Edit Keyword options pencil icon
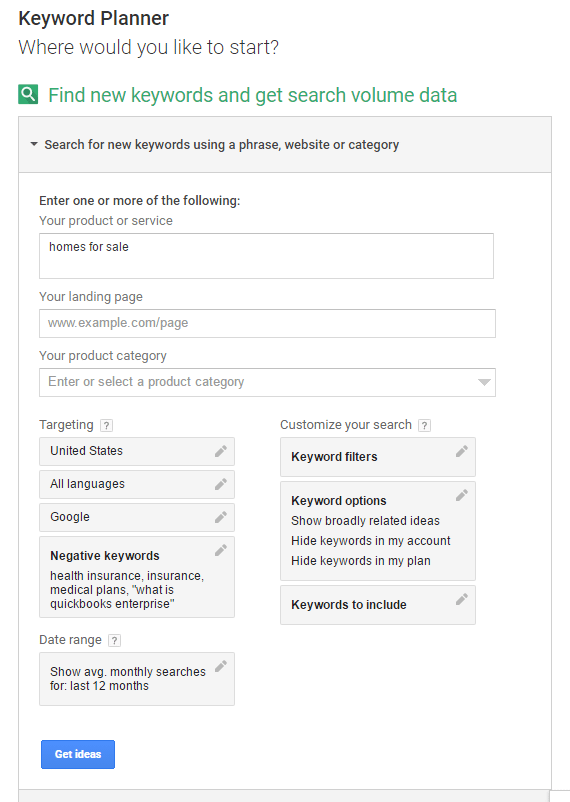The width and height of the screenshot is (570, 802). (462, 495)
